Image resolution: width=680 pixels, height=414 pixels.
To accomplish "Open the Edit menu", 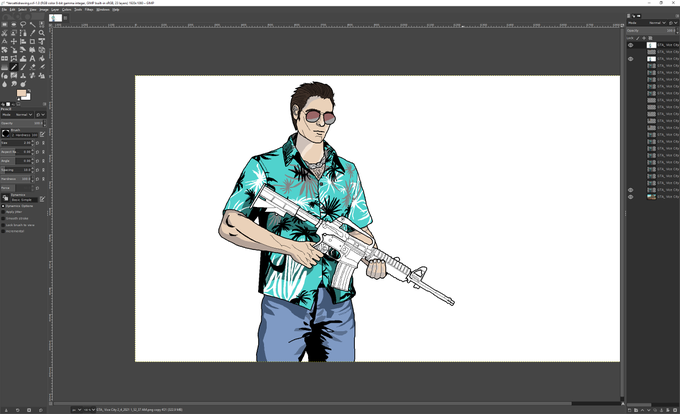I will [x=13, y=9].
